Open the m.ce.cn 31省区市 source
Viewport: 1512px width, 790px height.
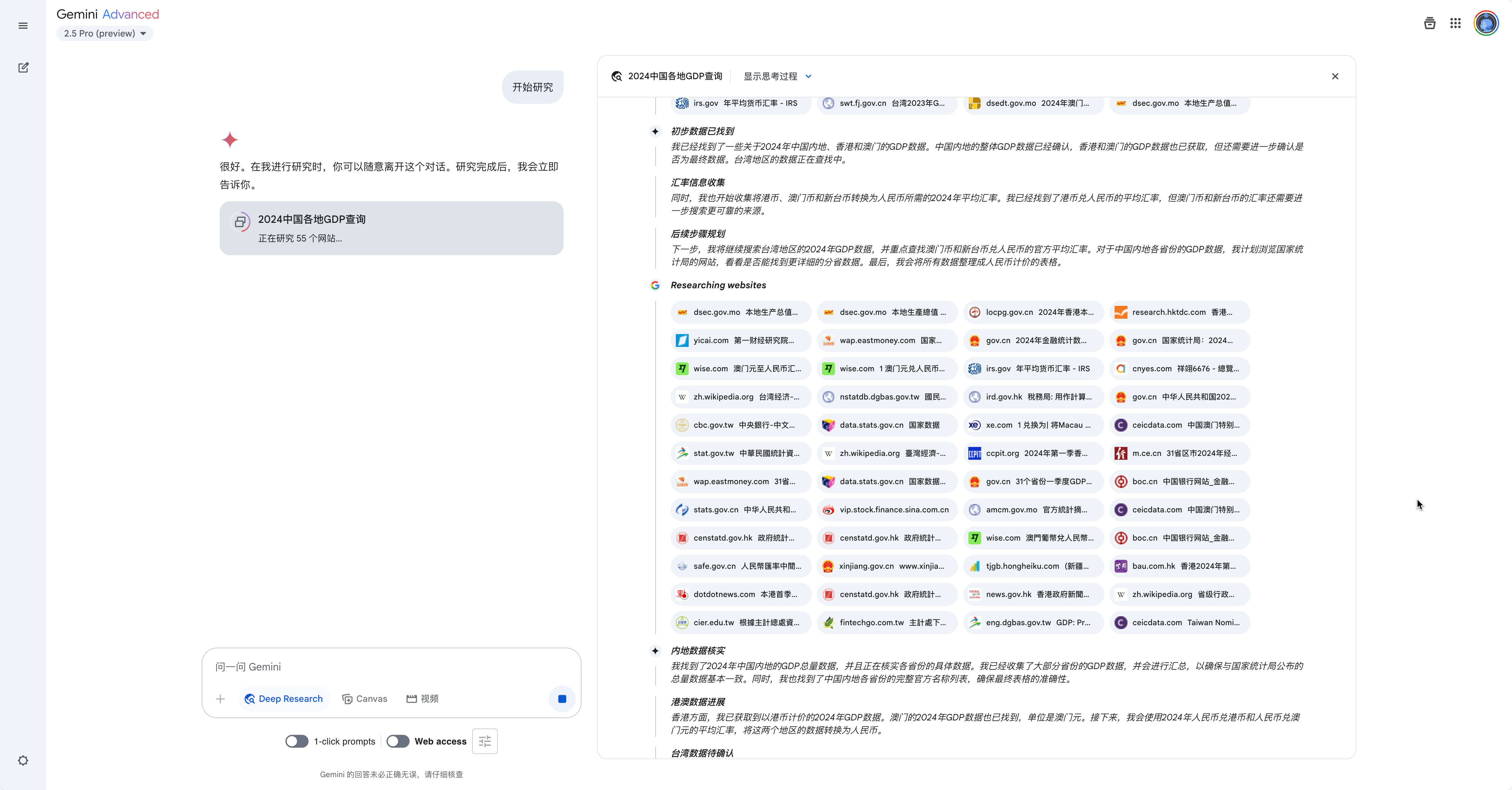click(1179, 453)
